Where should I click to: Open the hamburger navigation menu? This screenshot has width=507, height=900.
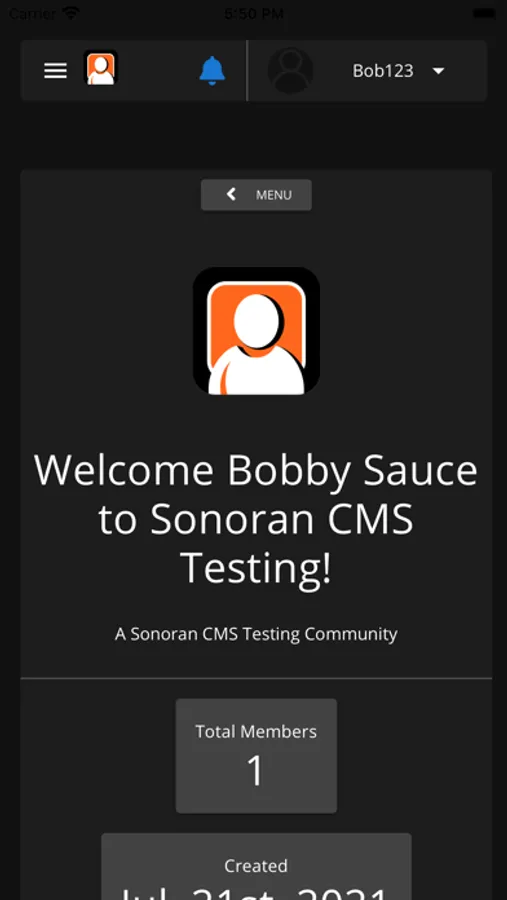pyautogui.click(x=56, y=71)
